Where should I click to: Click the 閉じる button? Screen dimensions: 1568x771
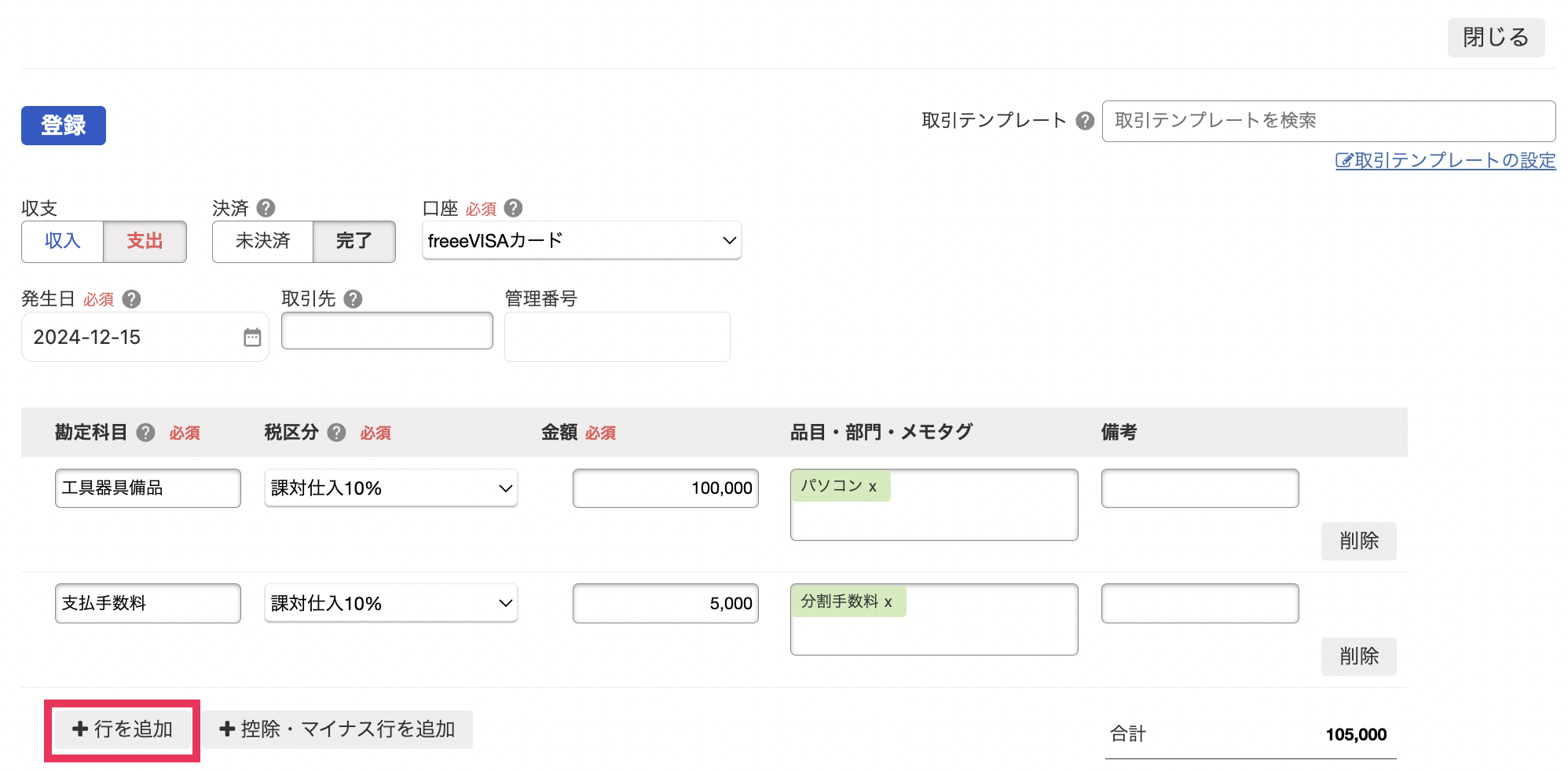[1496, 38]
